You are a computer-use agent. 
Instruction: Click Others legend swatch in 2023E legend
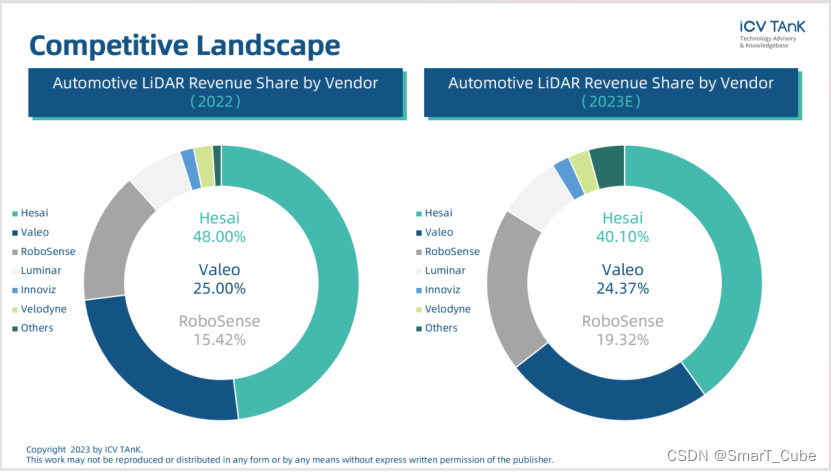tap(419, 329)
